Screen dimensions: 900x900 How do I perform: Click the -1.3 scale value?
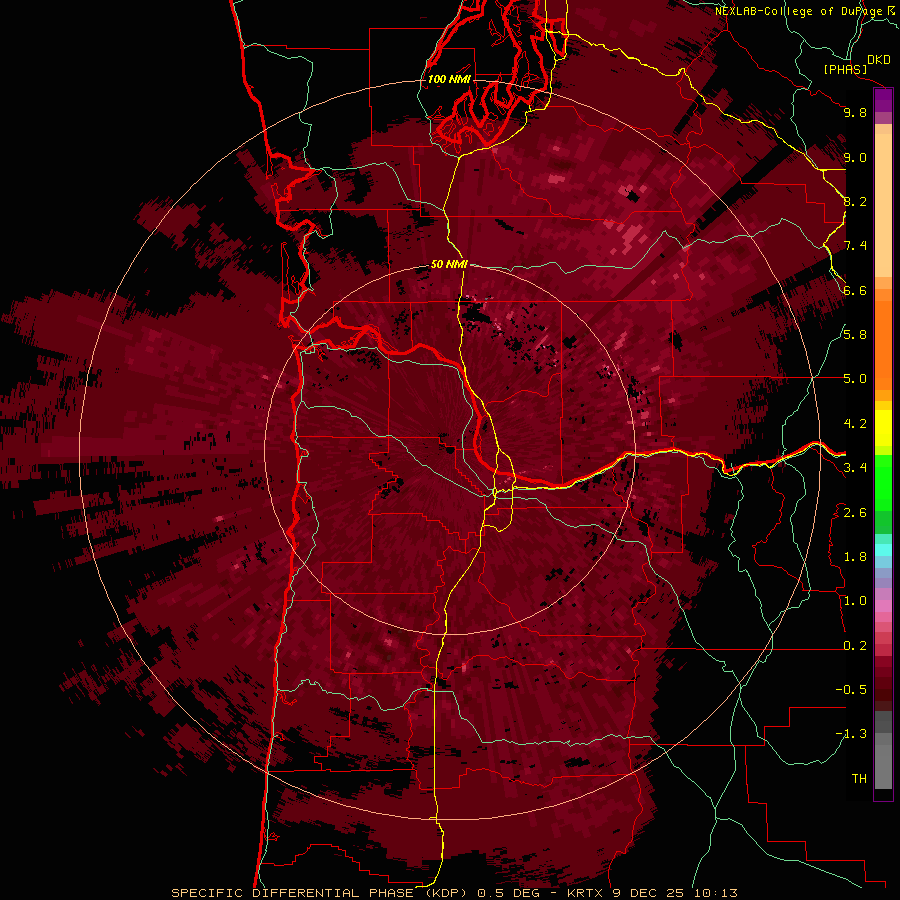851,734
